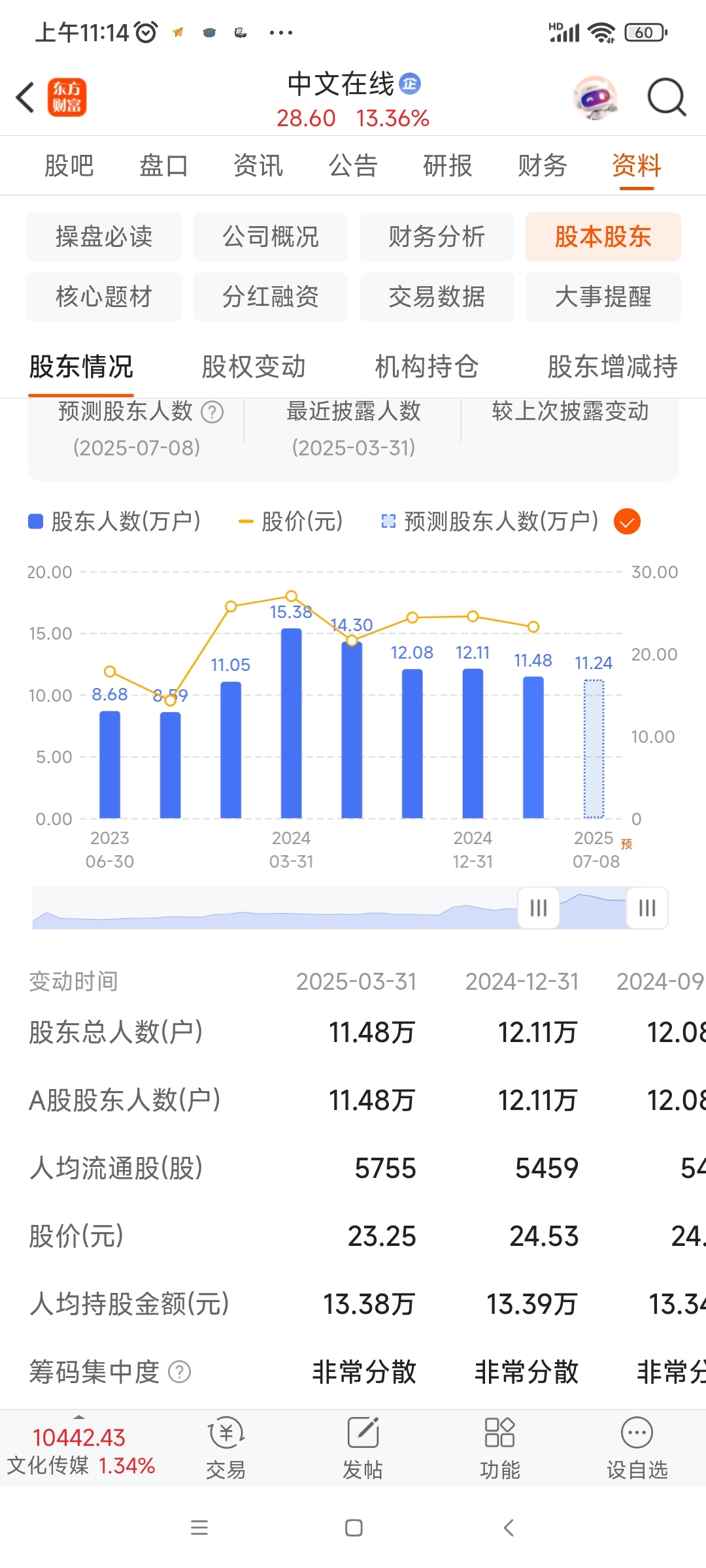The image size is (706, 1568).
Task: Tap the 融 badge beside 中文在线
Action: (x=410, y=84)
